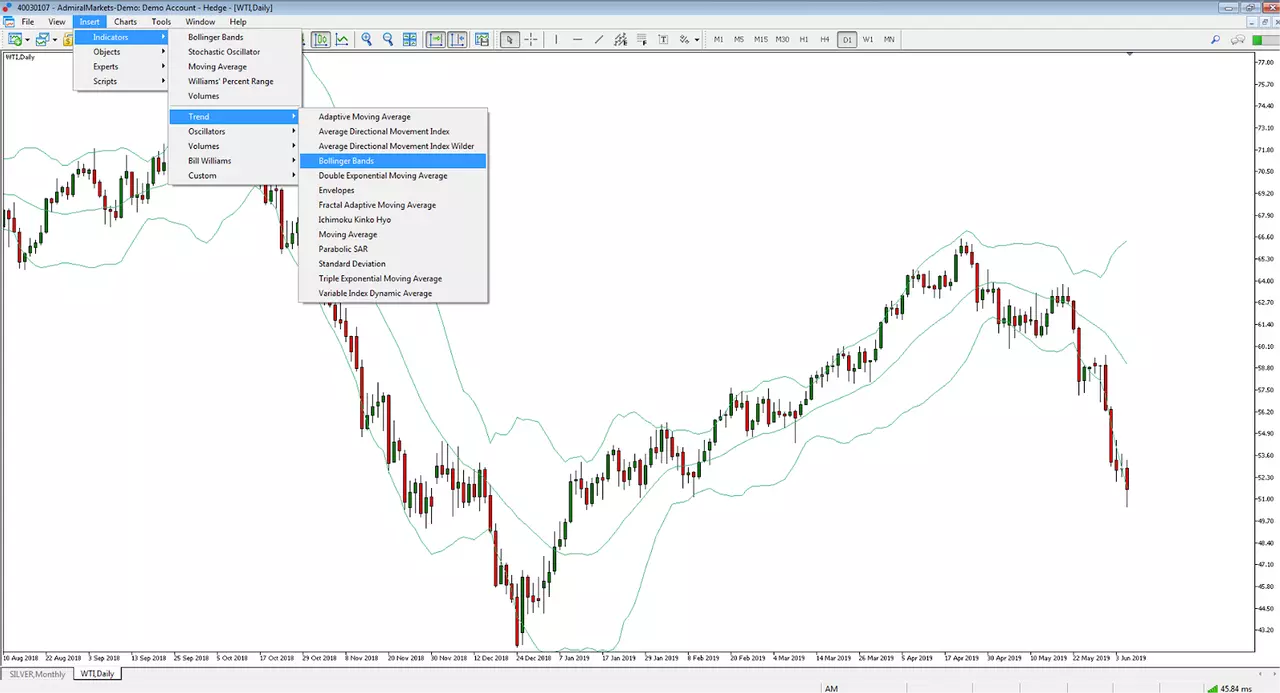The image size is (1280, 693).
Task: Toggle chart shift icon
Action: [458, 39]
